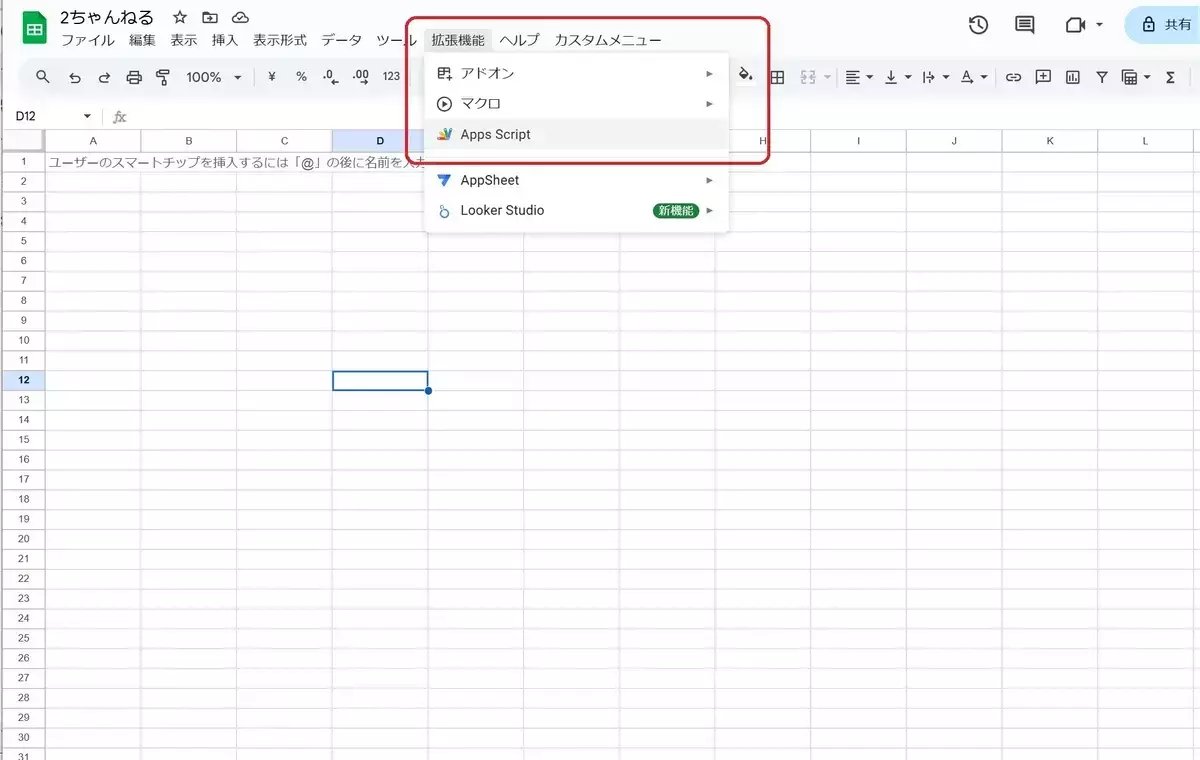Click the move-to-folder icon
This screenshot has width=1200, height=760.
209,18
